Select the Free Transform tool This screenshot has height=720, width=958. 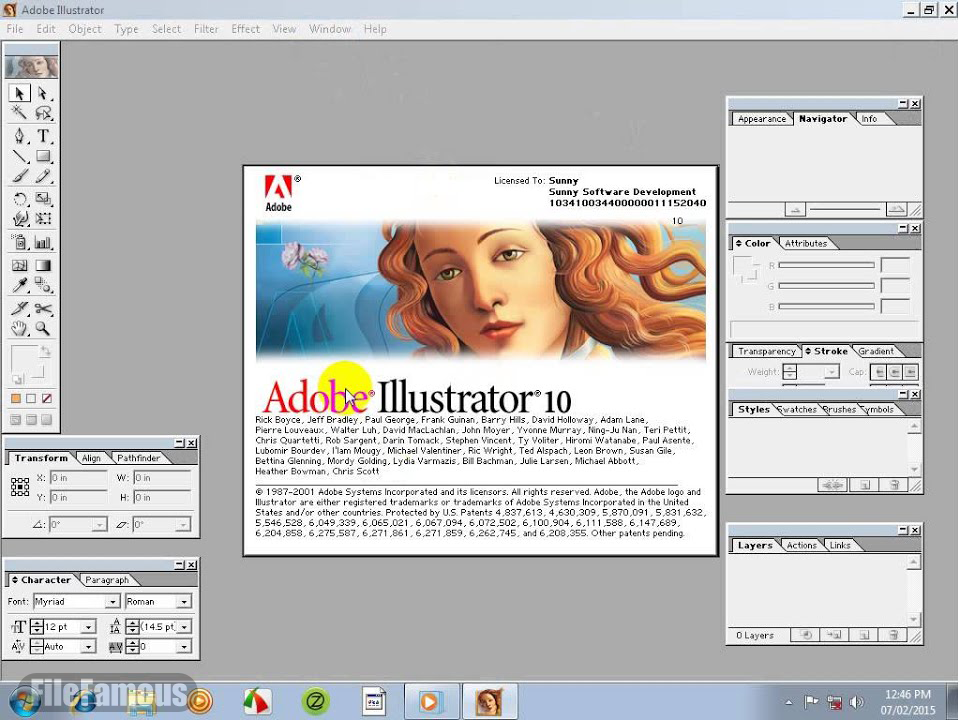(x=43, y=218)
